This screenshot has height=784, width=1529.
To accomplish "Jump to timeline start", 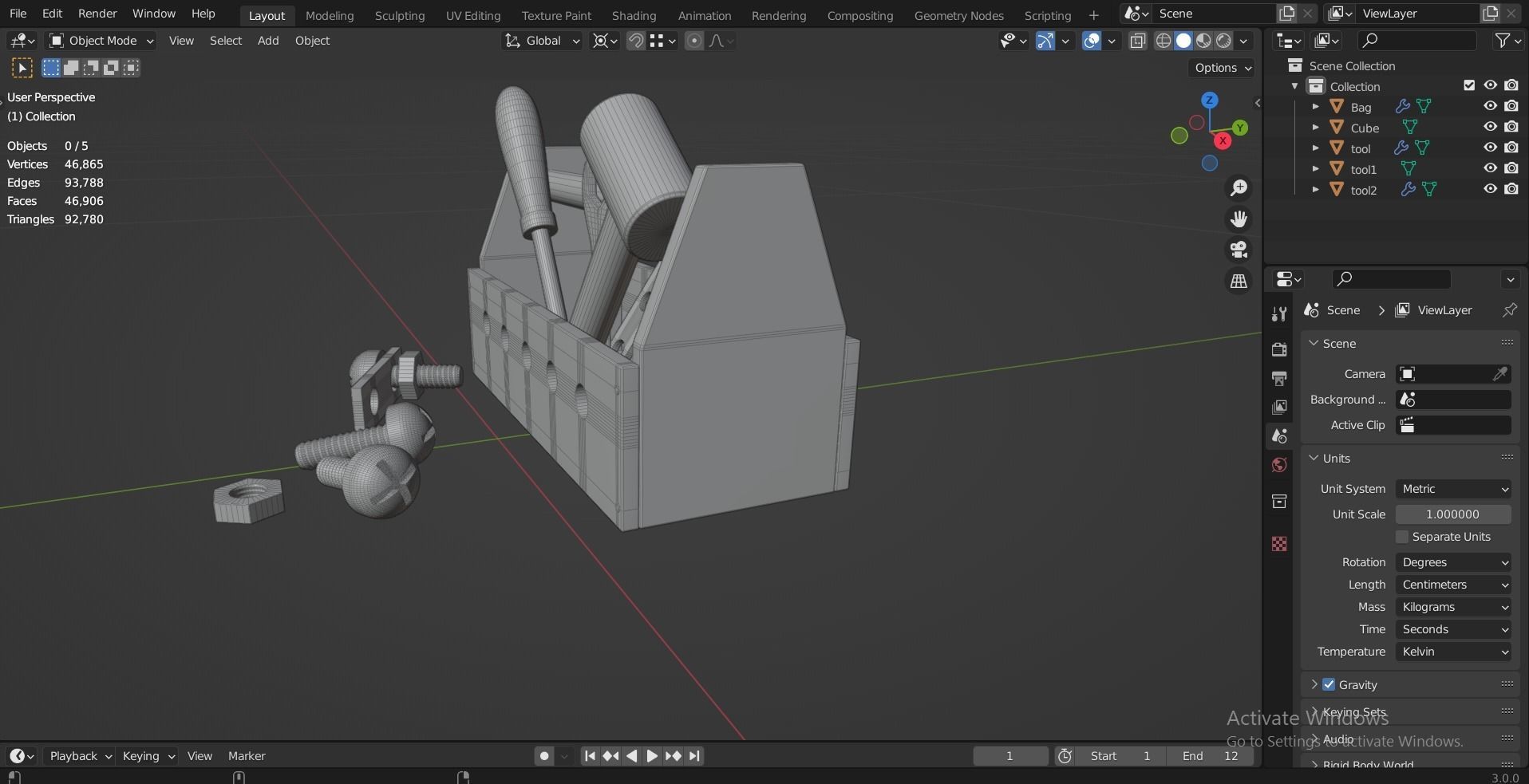I will (x=590, y=756).
